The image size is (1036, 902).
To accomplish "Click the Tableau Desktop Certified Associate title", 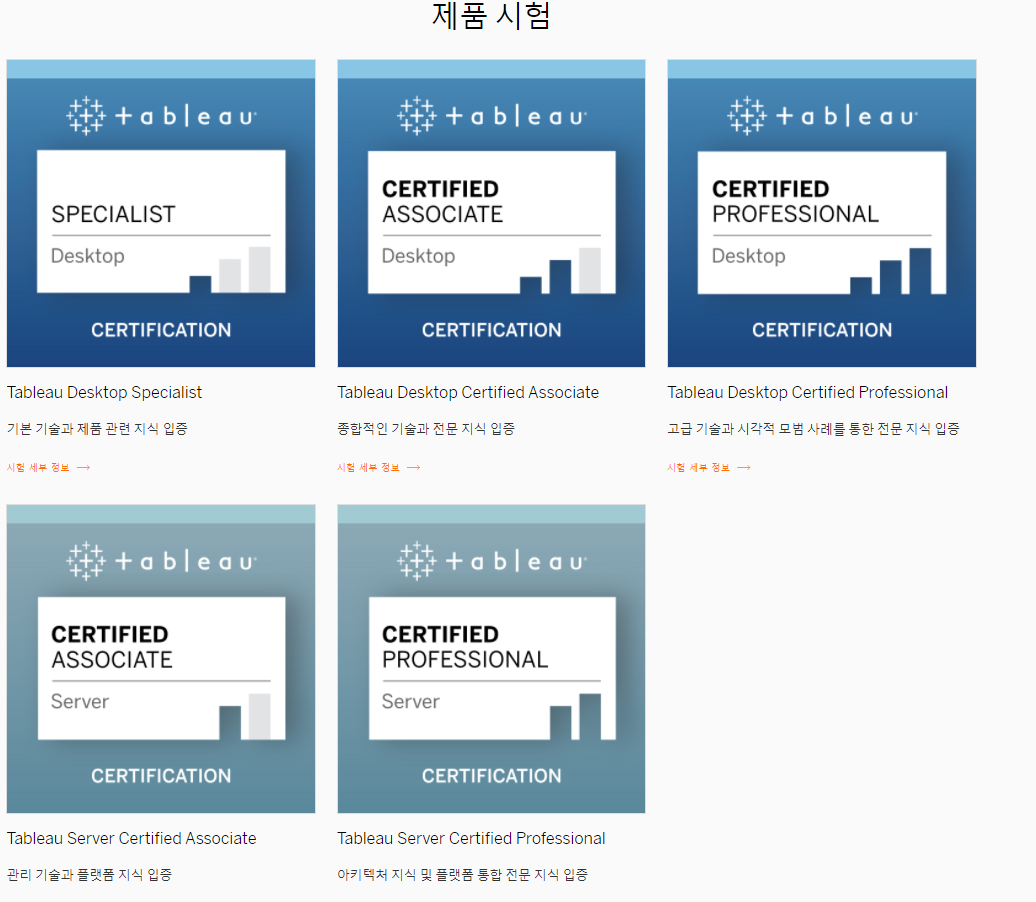I will (468, 393).
